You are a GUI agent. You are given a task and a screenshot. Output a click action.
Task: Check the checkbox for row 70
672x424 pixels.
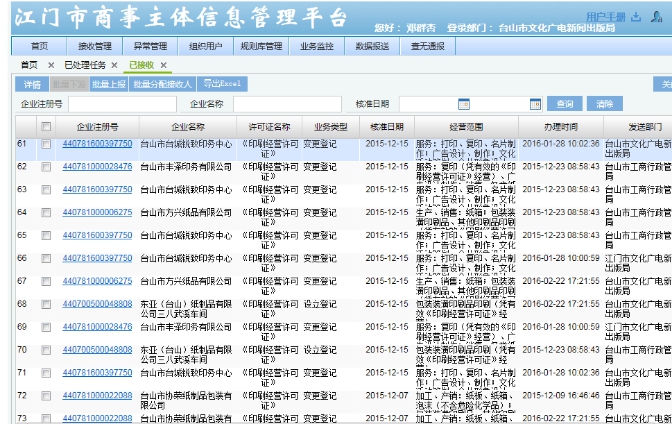[46, 350]
